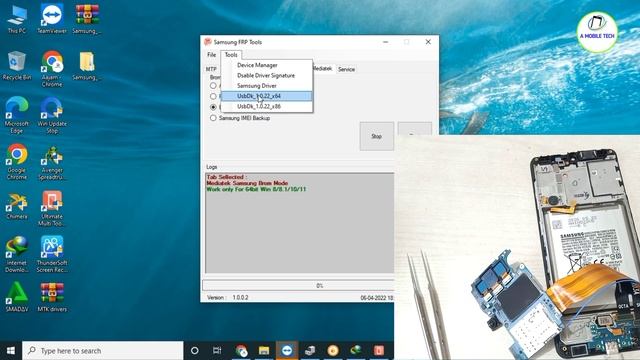Image resolution: width=640 pixels, height=360 pixels.
Task: Launch Microsoft Edge desktop shortcut
Action: 17,116
